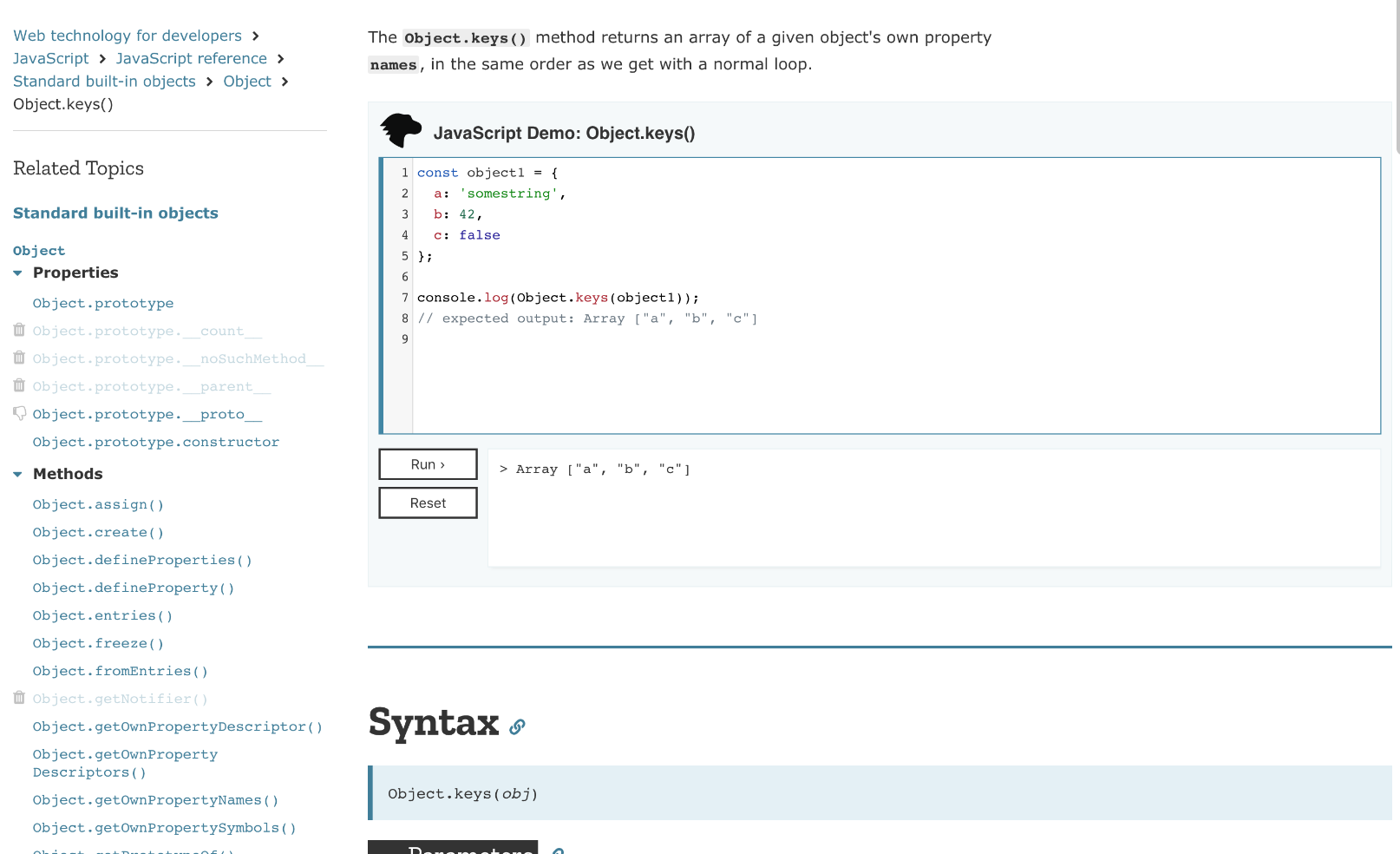Collapse the Properties section in sidebar
Viewport: 1400px width, 854px height.
(x=17, y=273)
